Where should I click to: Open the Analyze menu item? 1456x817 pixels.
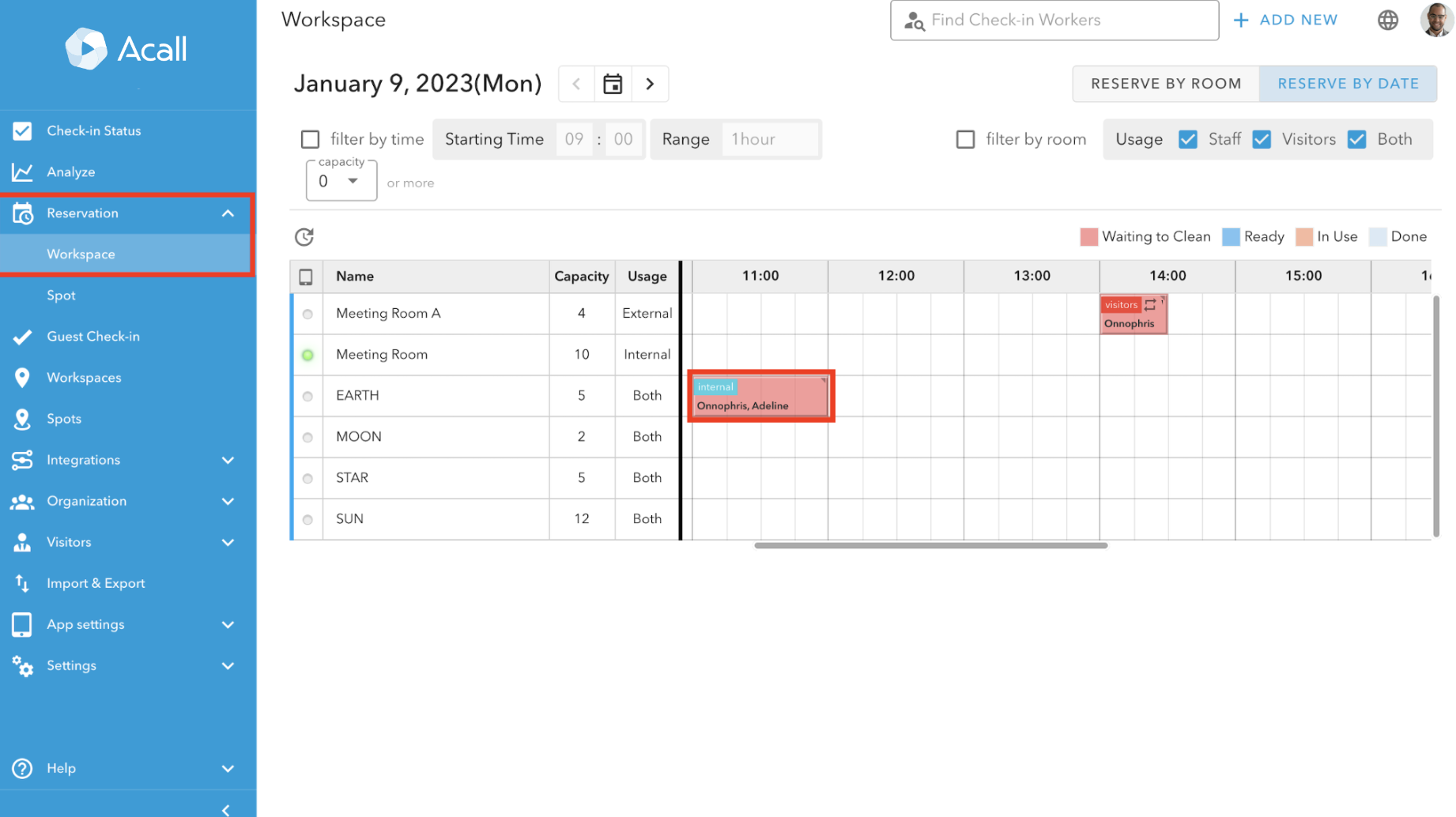[x=128, y=172]
